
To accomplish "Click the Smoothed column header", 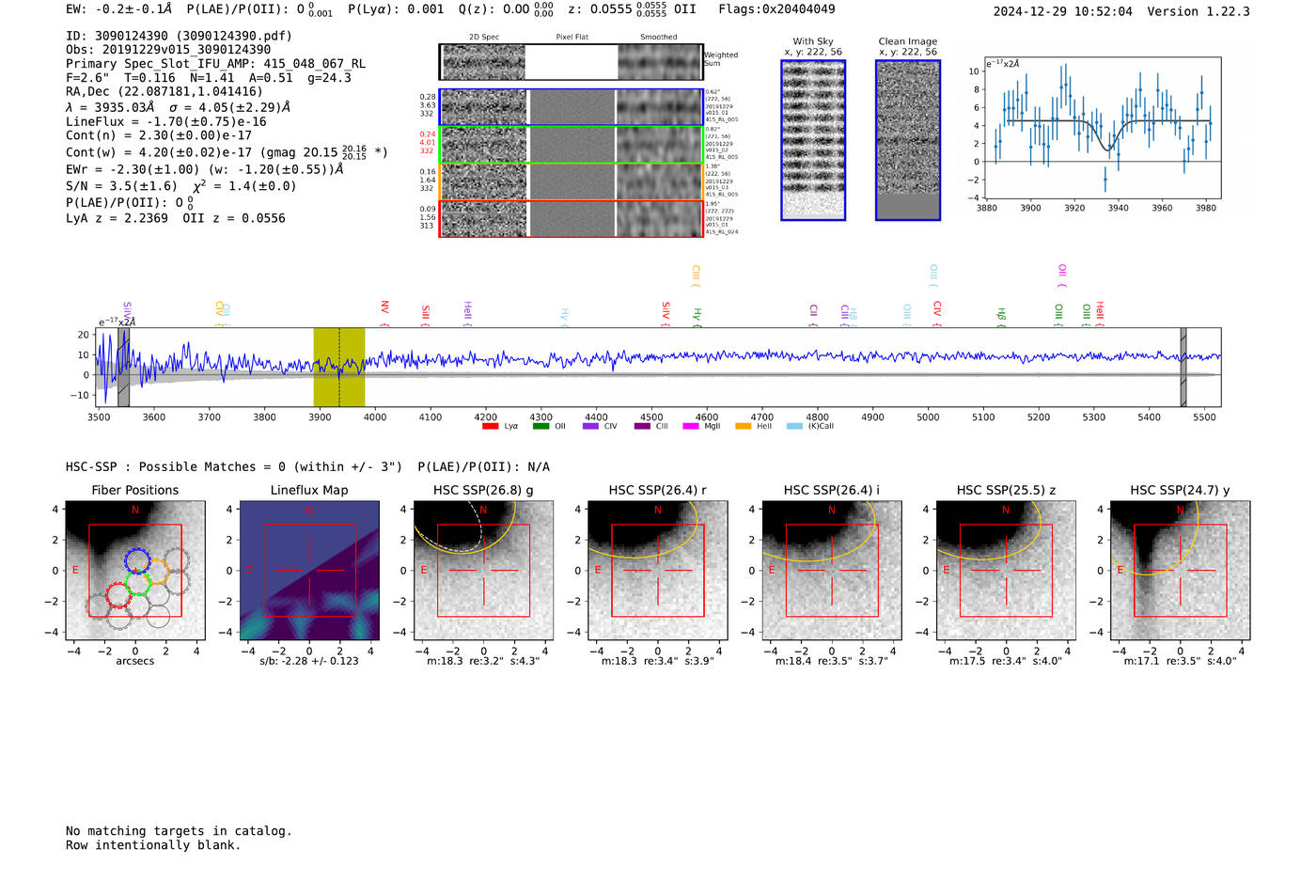I will (x=658, y=38).
